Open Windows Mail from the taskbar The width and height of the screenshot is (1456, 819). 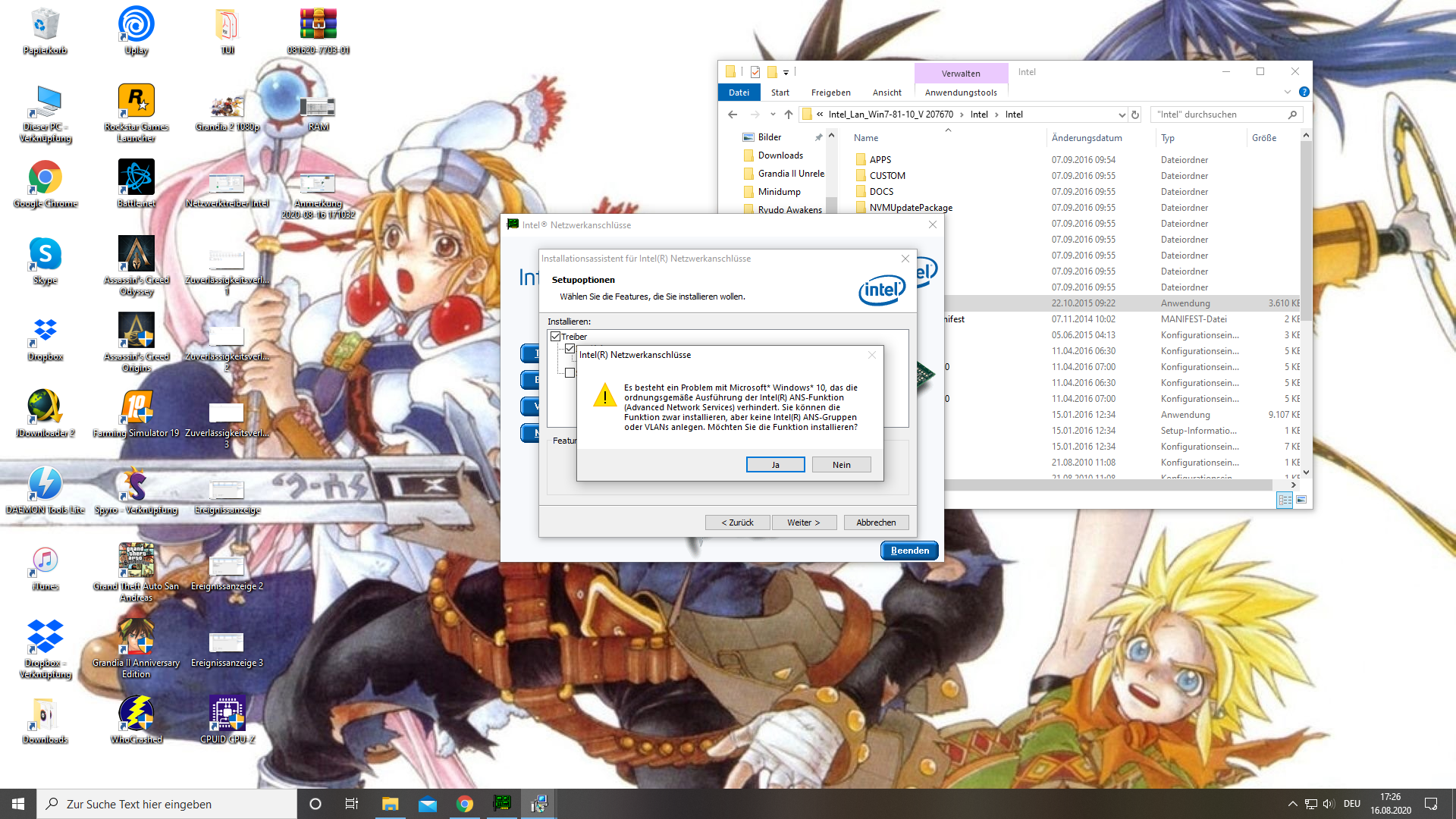coord(428,804)
